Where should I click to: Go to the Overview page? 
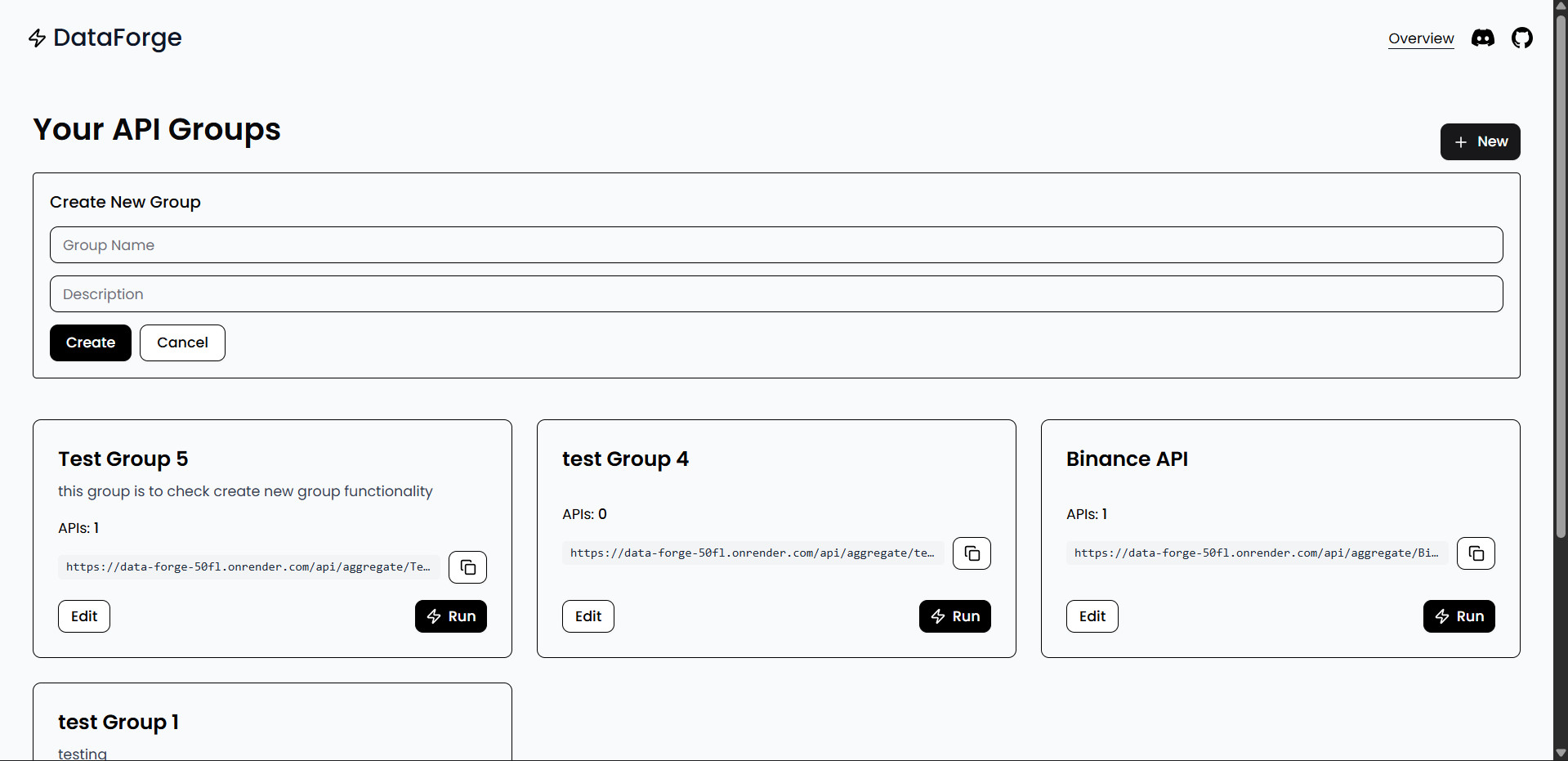tap(1421, 38)
